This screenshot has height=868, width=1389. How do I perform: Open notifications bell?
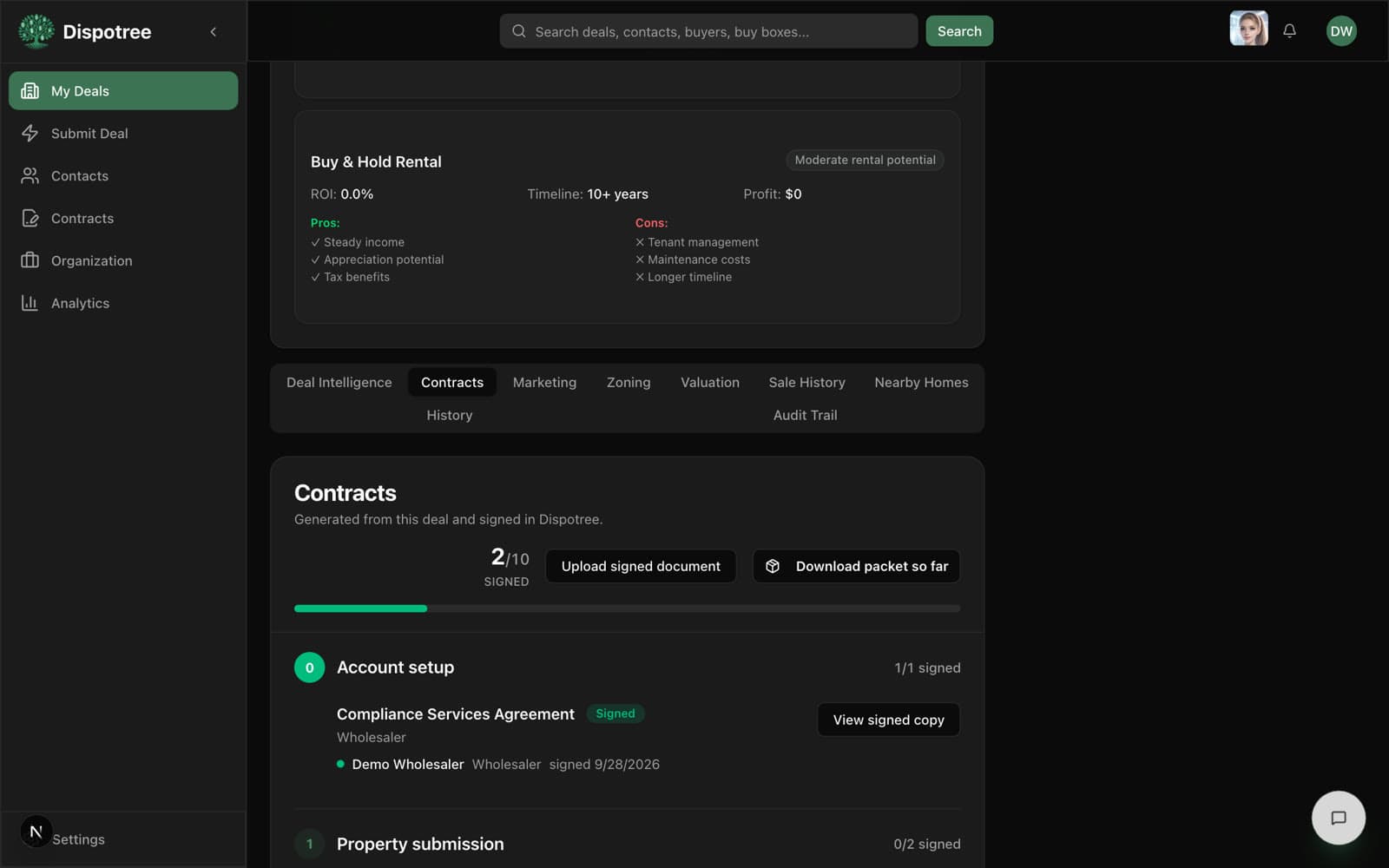pos(1289,31)
